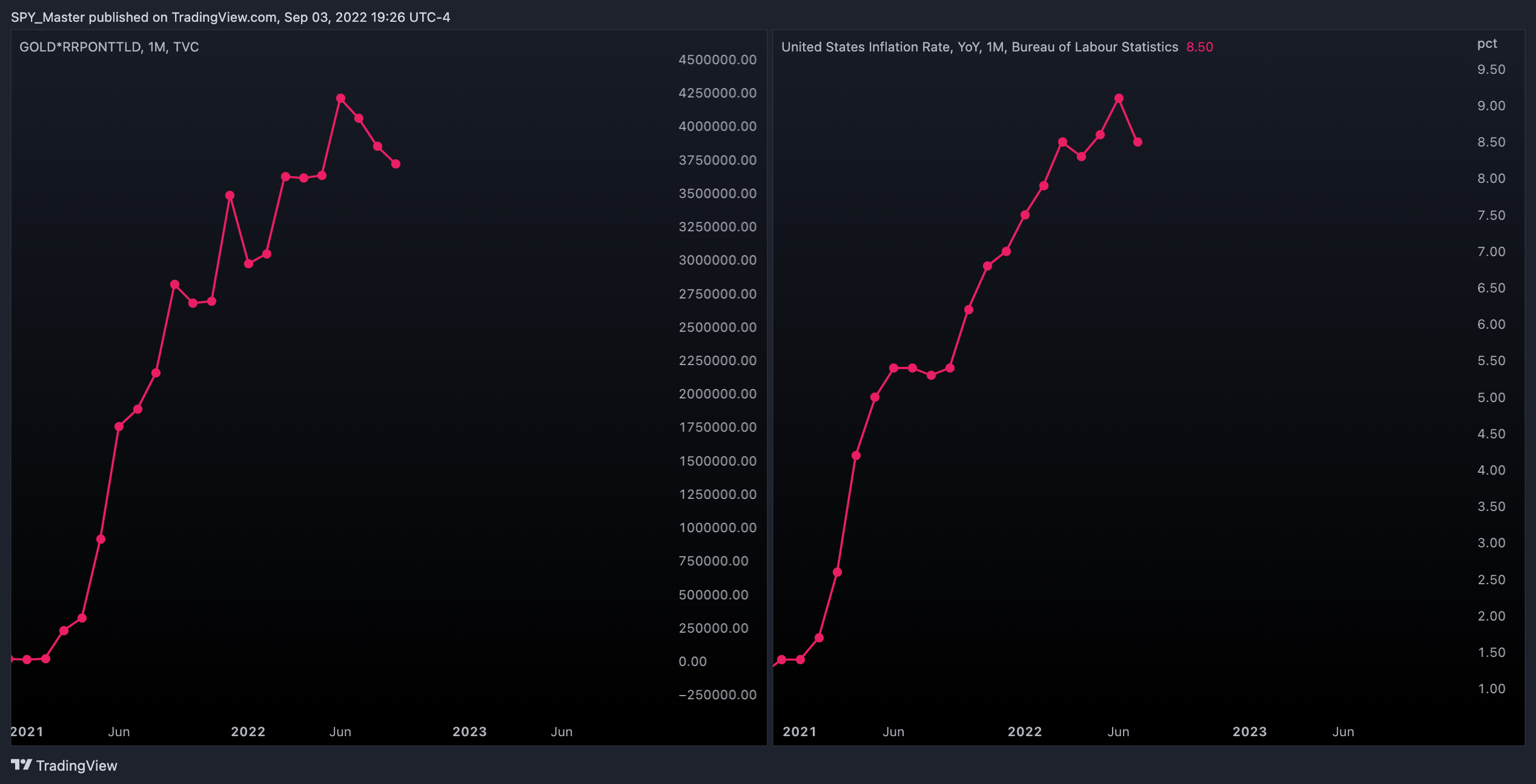
Task: Open the TradingView wordmark link
Action: [x=76, y=766]
